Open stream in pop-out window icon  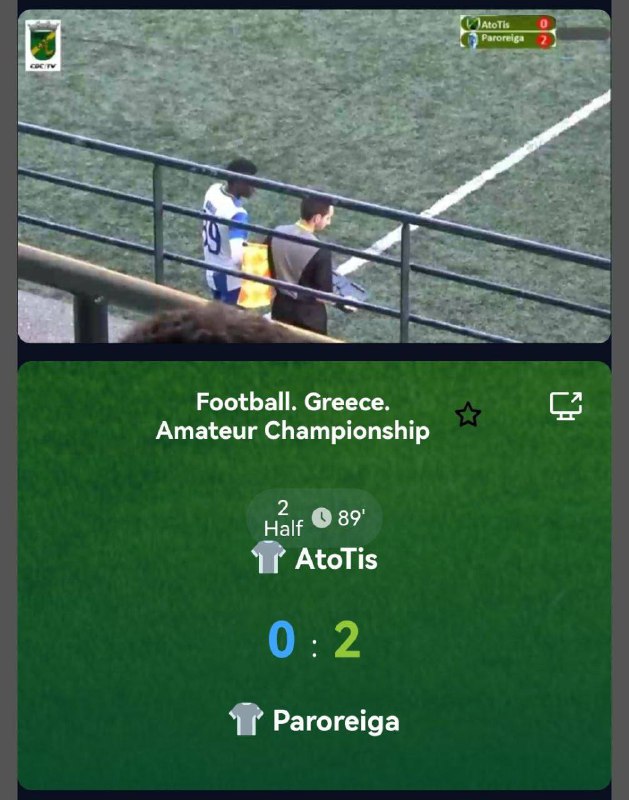click(x=566, y=406)
